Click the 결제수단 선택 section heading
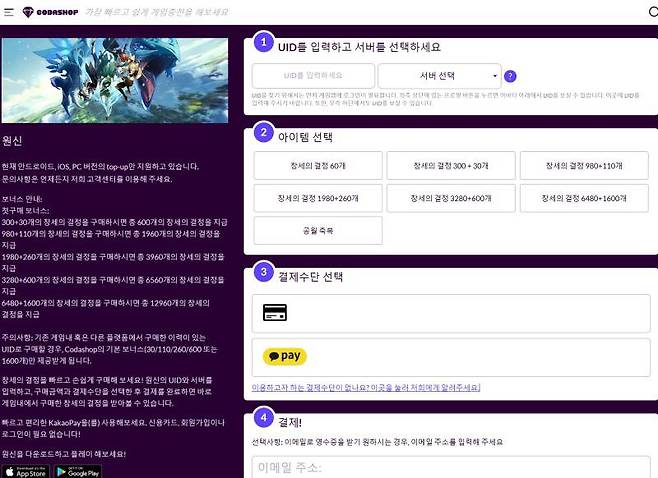 [311, 277]
